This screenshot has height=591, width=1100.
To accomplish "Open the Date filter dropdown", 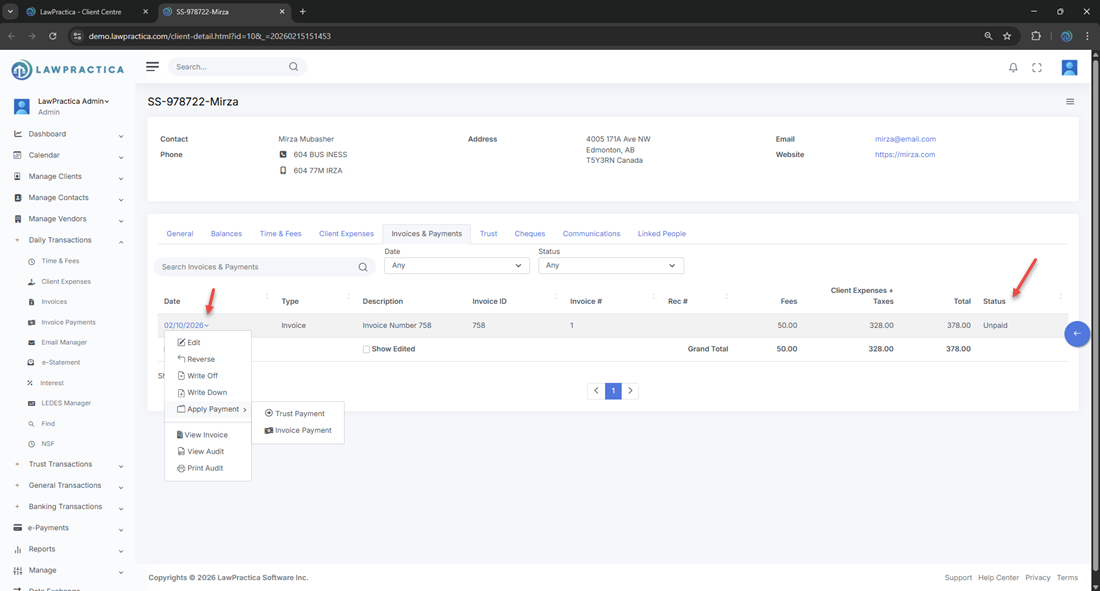I will coord(457,266).
